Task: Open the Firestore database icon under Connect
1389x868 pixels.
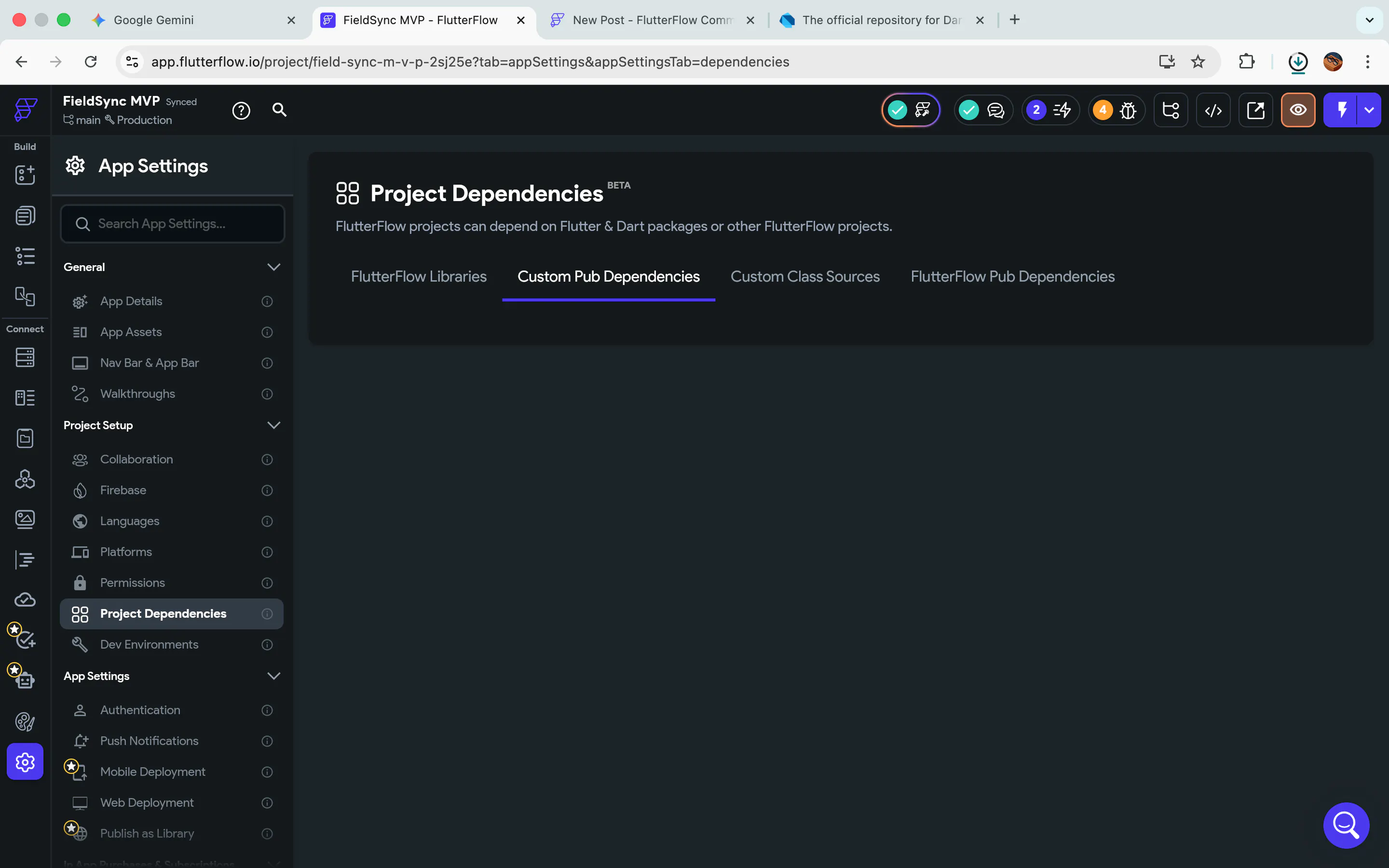Action: pyautogui.click(x=25, y=357)
